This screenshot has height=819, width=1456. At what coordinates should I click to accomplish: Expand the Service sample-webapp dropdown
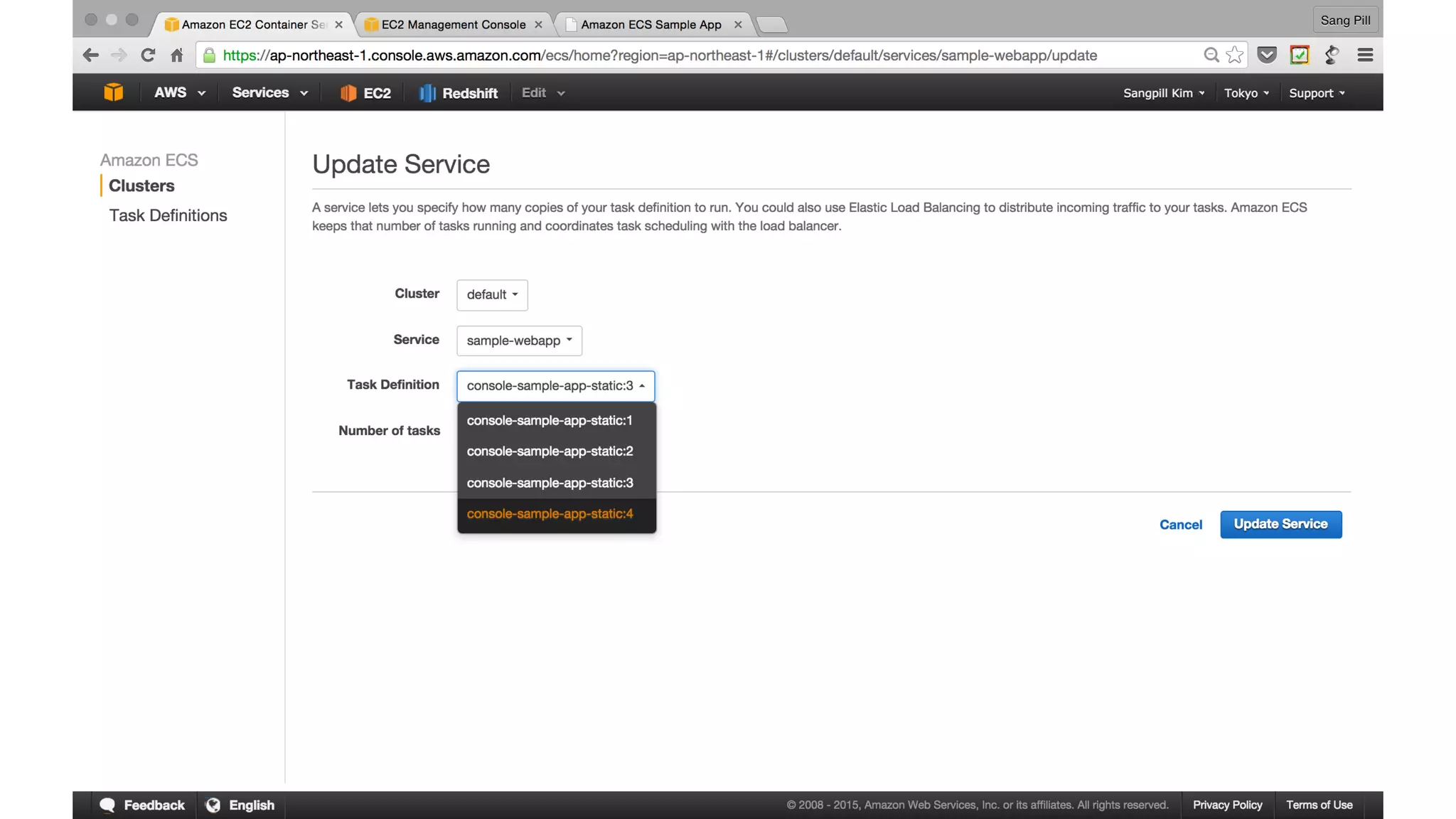(519, 341)
